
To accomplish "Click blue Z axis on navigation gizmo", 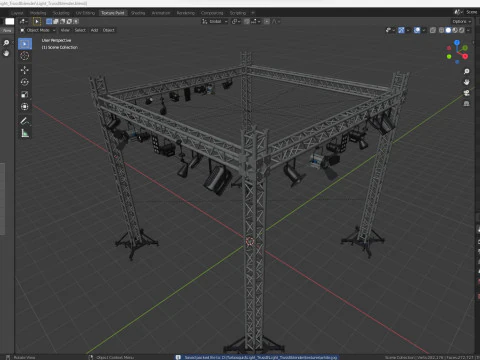I will [x=457, y=43].
